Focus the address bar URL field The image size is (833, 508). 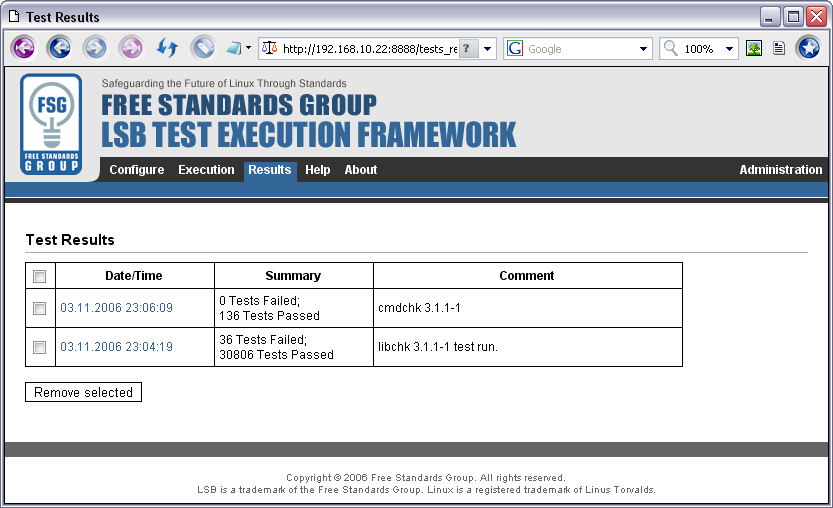coord(369,49)
